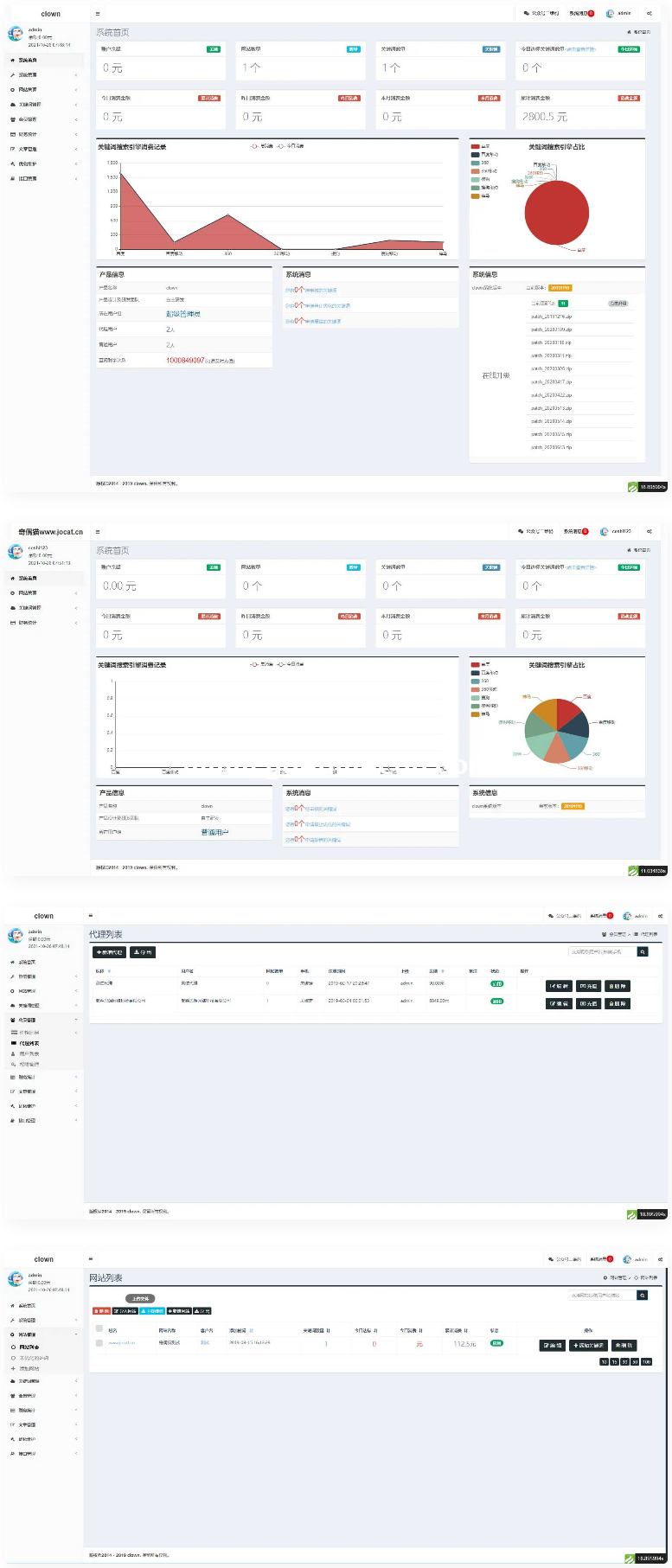The image size is (672, 1568).
Task: Click the 新增代理 button
Action: coord(110,952)
